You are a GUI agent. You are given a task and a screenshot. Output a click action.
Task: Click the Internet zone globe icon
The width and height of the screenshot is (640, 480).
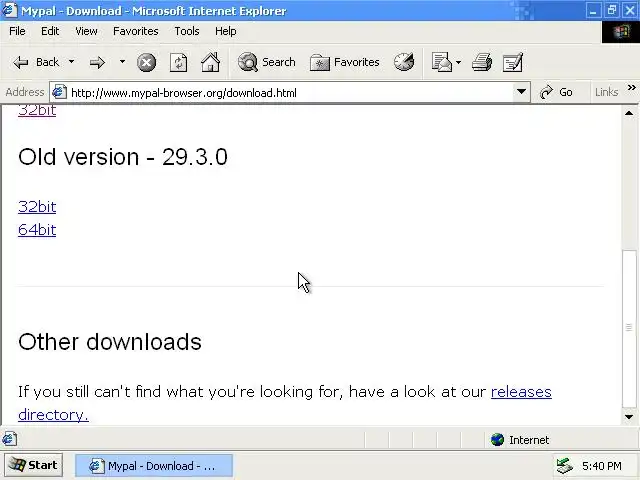[x=497, y=440]
